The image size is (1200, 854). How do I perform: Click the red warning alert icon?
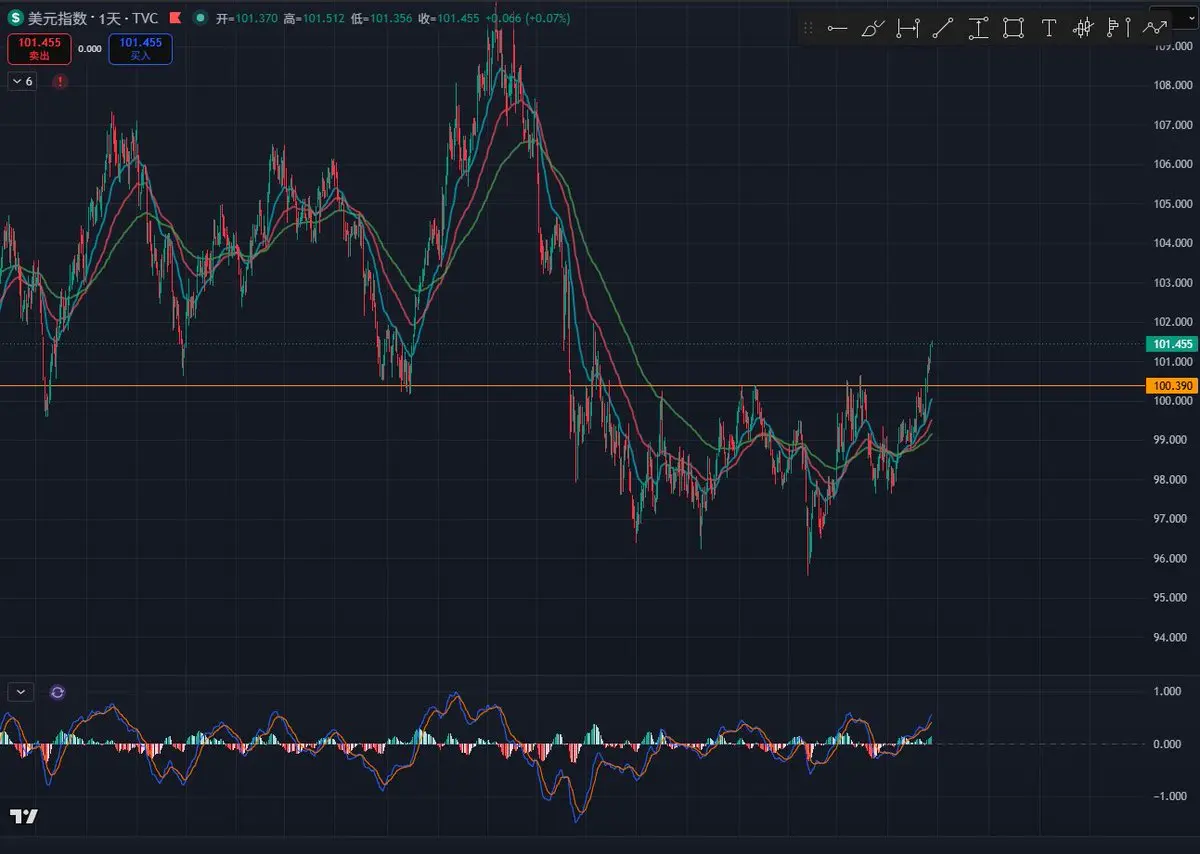(x=60, y=81)
